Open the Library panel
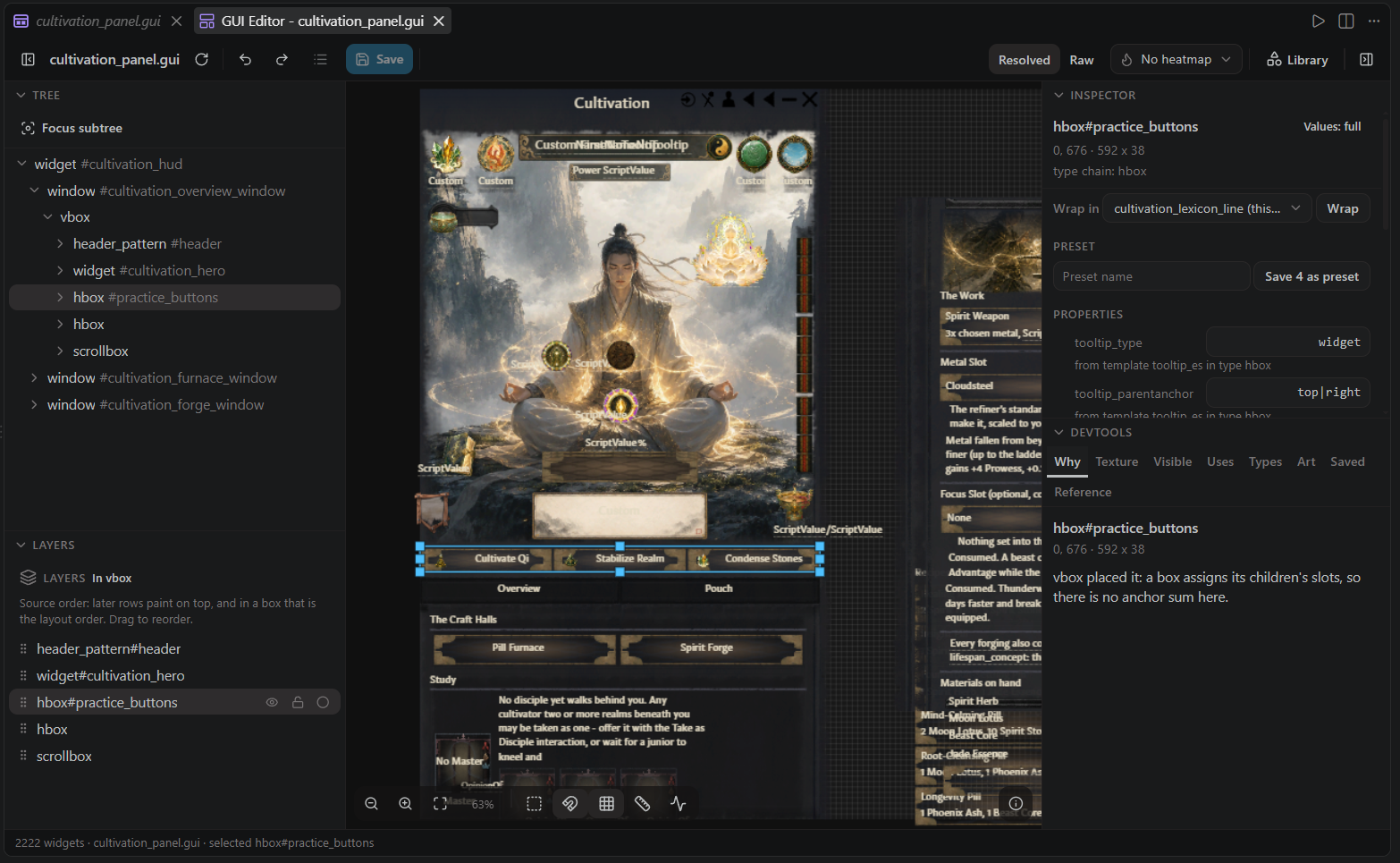Image resolution: width=1400 pixels, height=863 pixels. (x=1297, y=60)
